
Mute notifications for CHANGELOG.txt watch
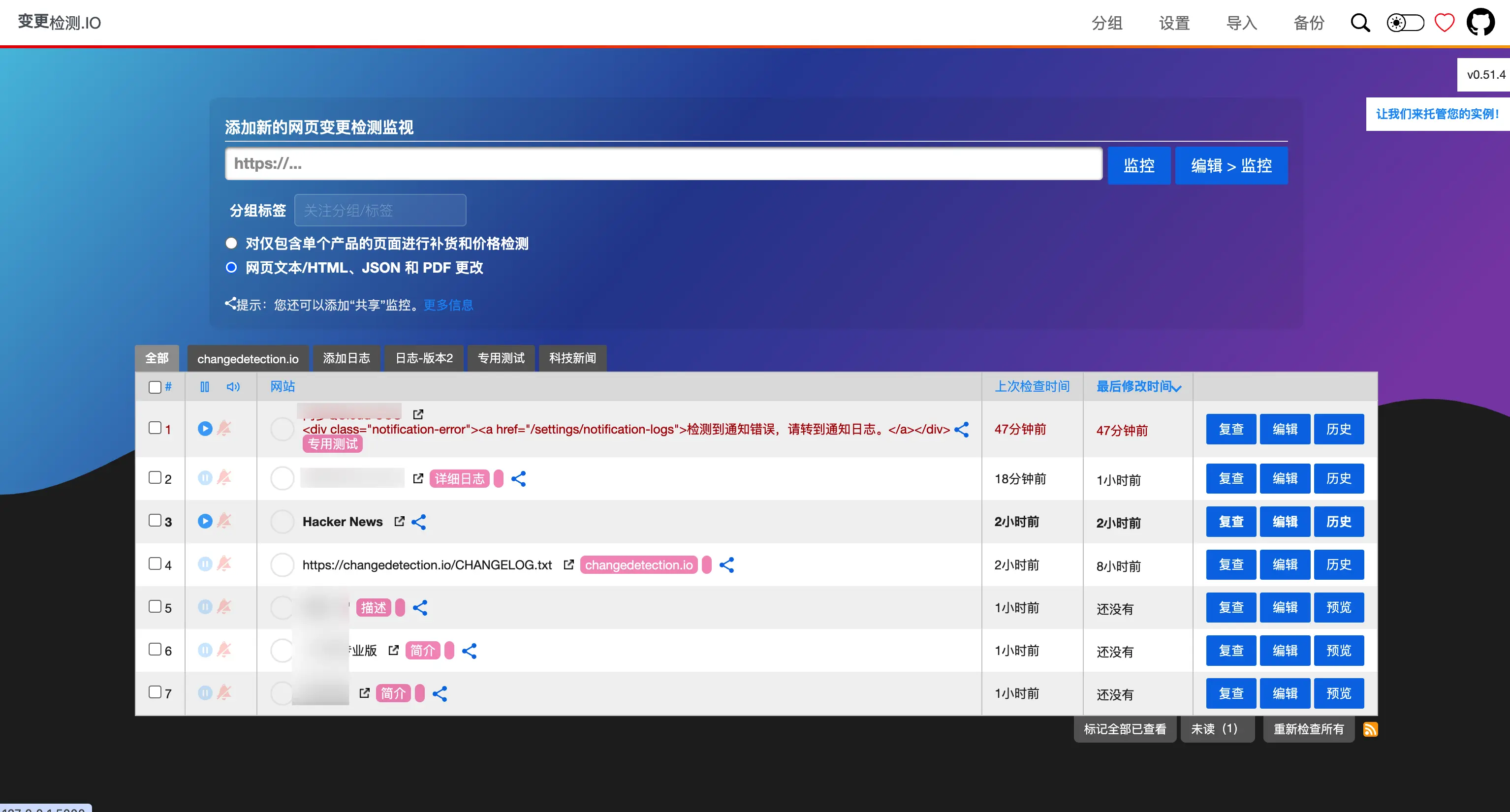click(x=224, y=564)
